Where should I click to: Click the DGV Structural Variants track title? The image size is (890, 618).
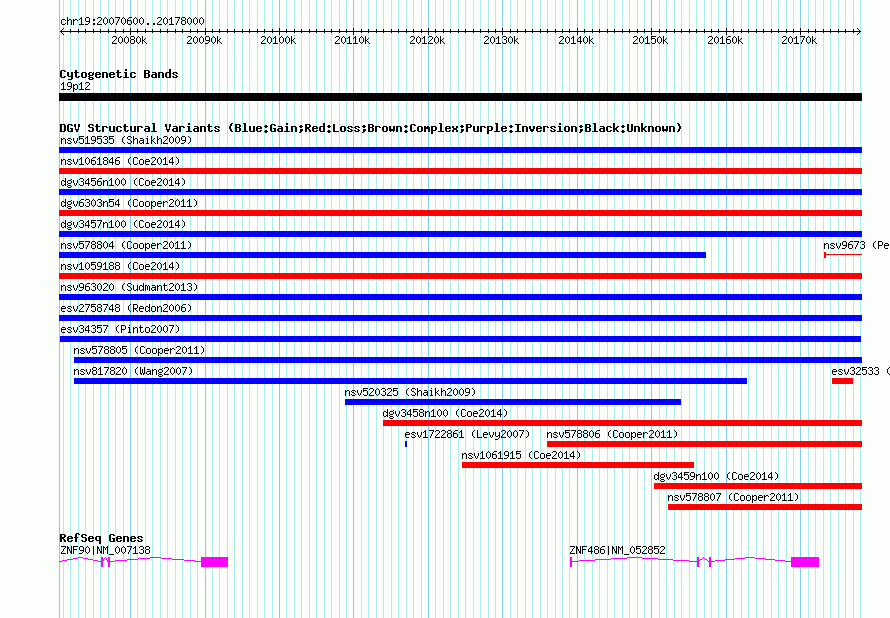(x=371, y=128)
